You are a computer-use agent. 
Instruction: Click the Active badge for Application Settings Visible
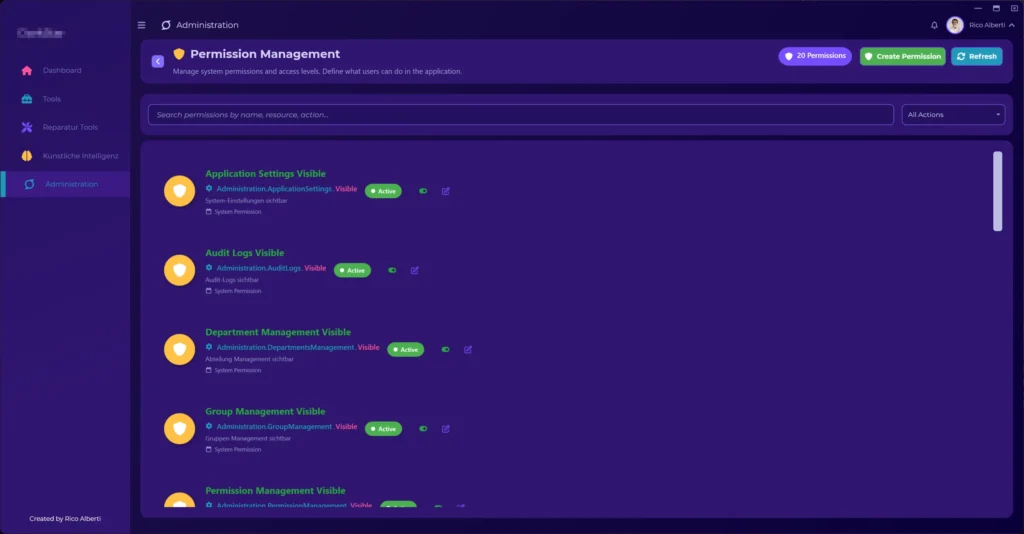coord(383,191)
